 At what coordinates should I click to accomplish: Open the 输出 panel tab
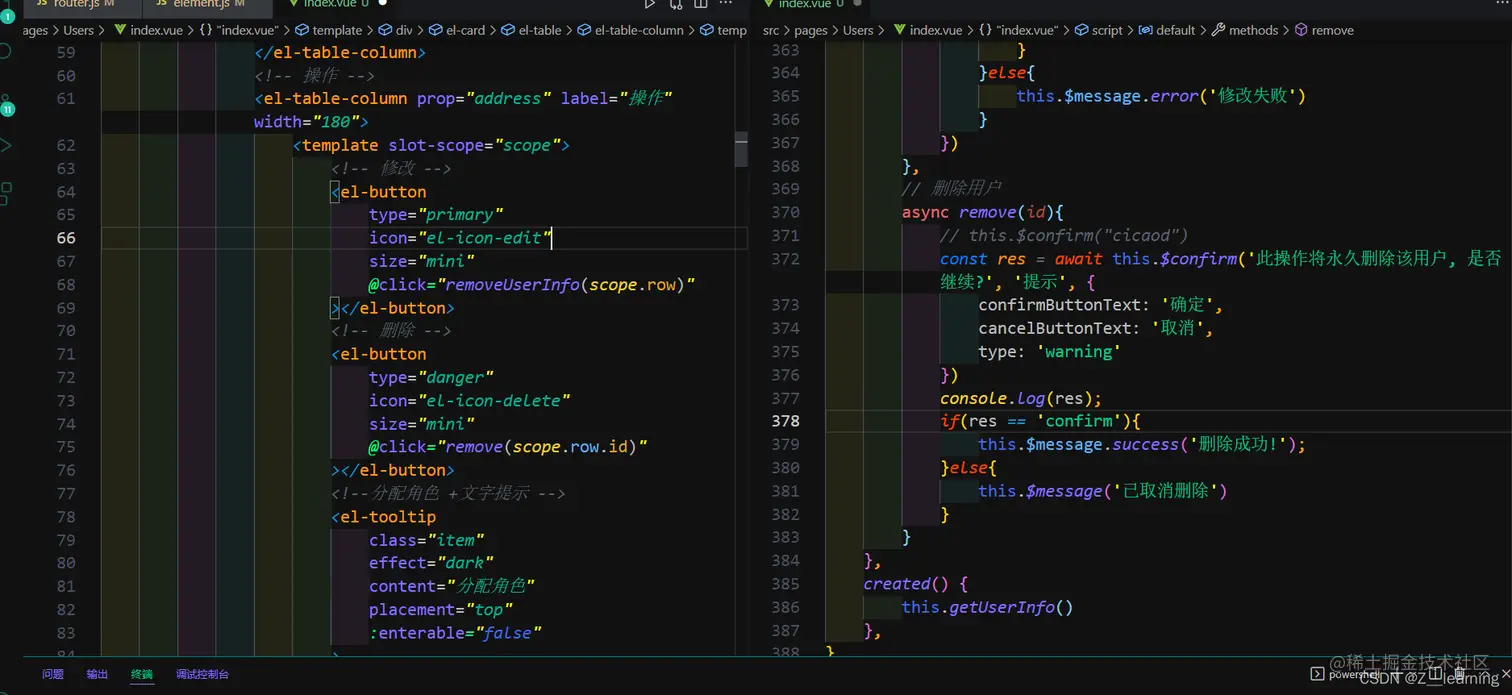97,674
